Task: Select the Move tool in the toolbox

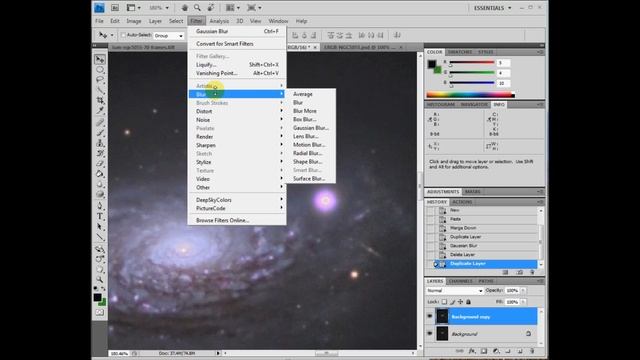Action: (100, 60)
